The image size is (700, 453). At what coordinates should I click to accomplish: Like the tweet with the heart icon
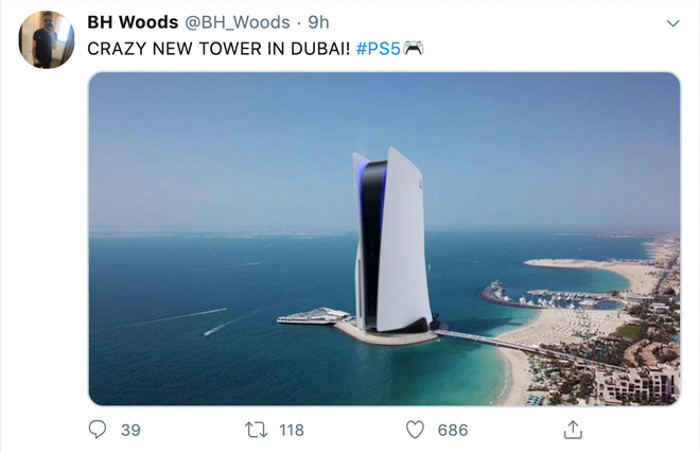pyautogui.click(x=415, y=430)
